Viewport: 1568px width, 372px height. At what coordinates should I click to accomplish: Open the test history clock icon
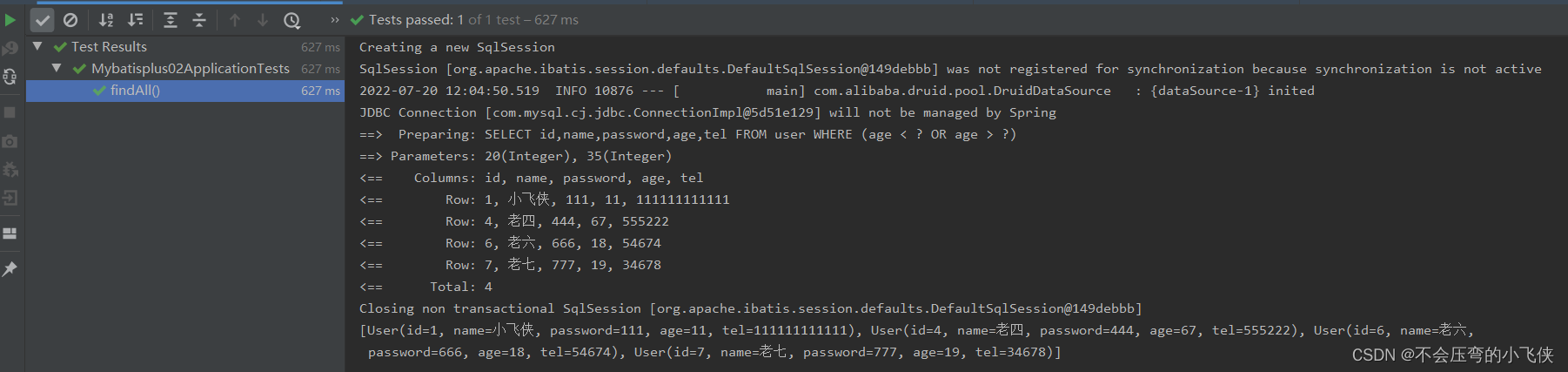click(x=292, y=19)
